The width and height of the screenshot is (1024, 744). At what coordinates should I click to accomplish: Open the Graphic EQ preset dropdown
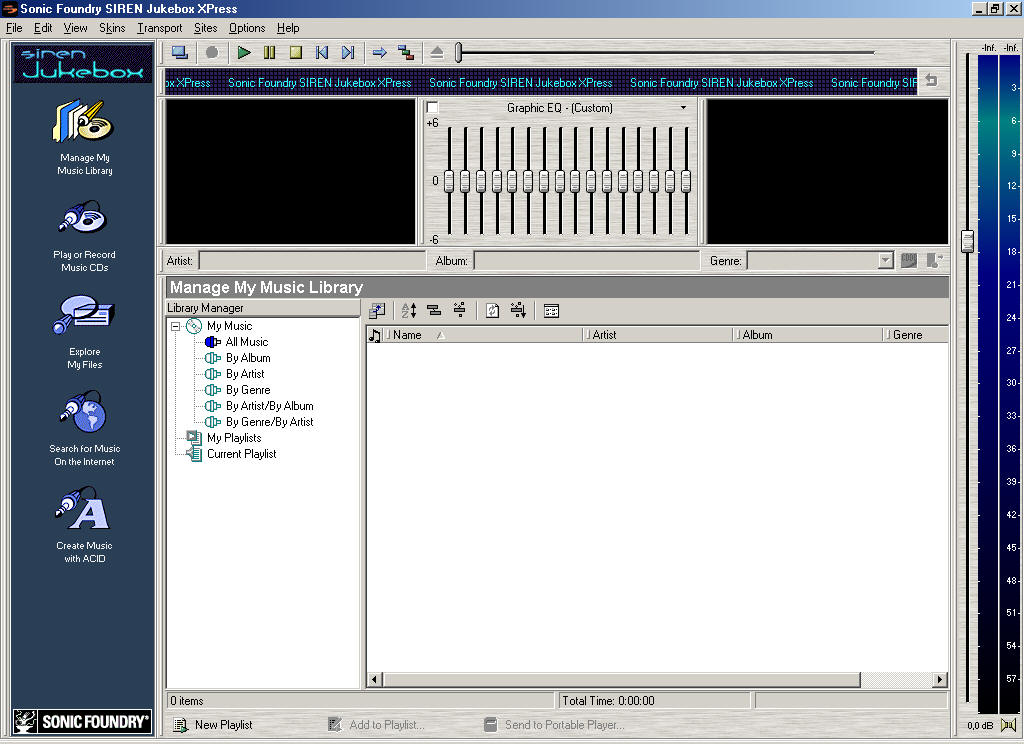pos(683,108)
